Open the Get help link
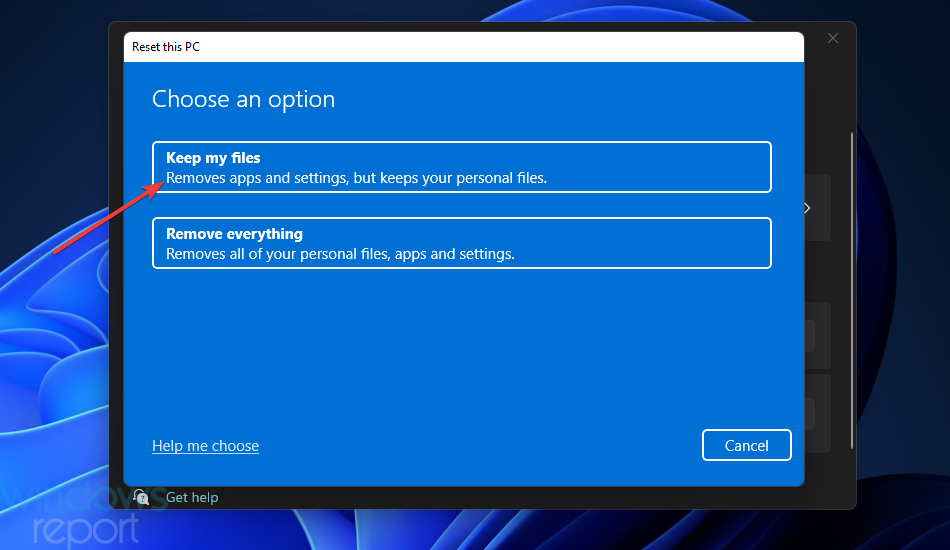This screenshot has width=950, height=550. tap(192, 497)
